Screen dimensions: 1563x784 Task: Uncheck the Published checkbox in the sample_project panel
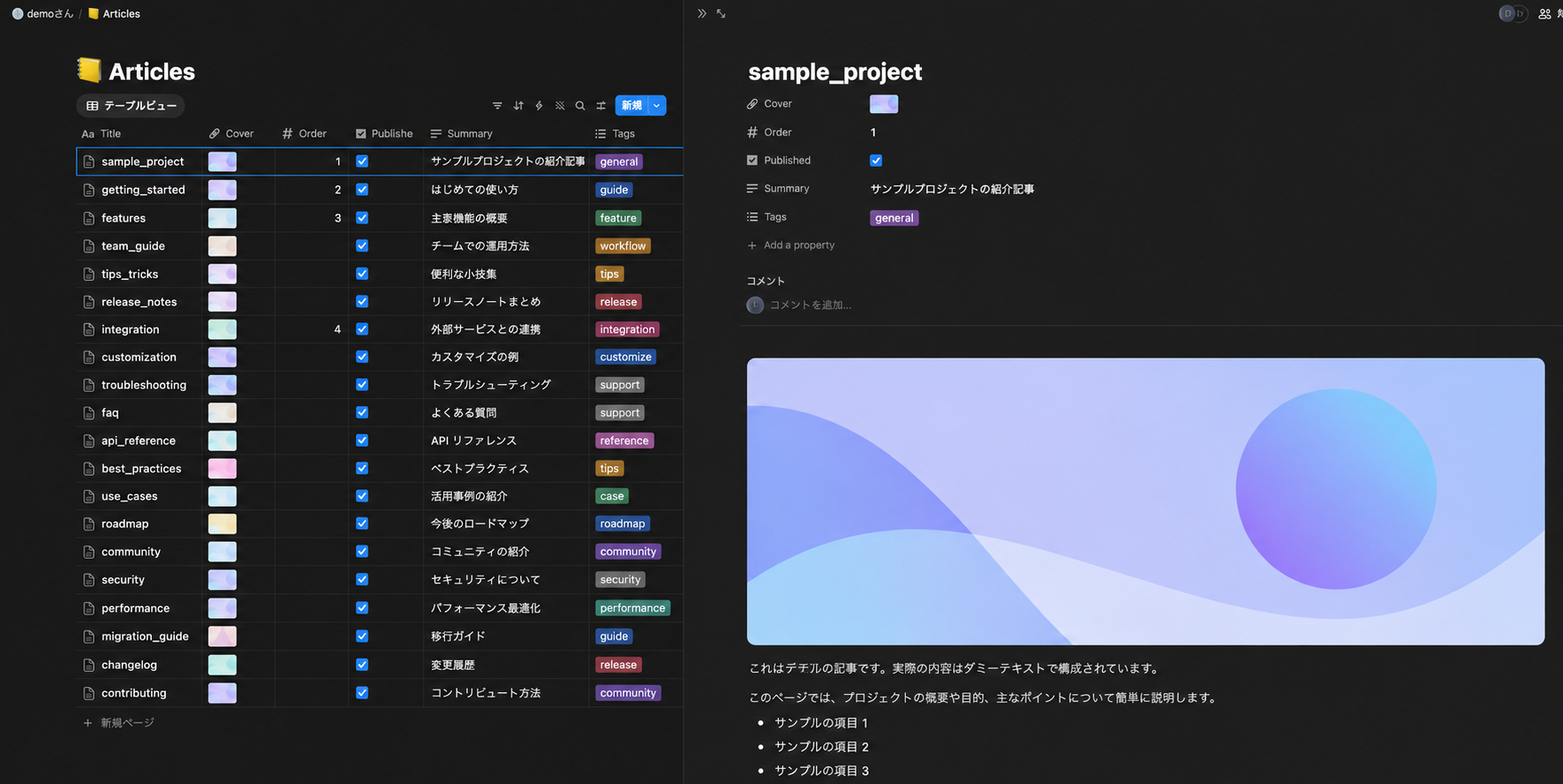coord(876,161)
